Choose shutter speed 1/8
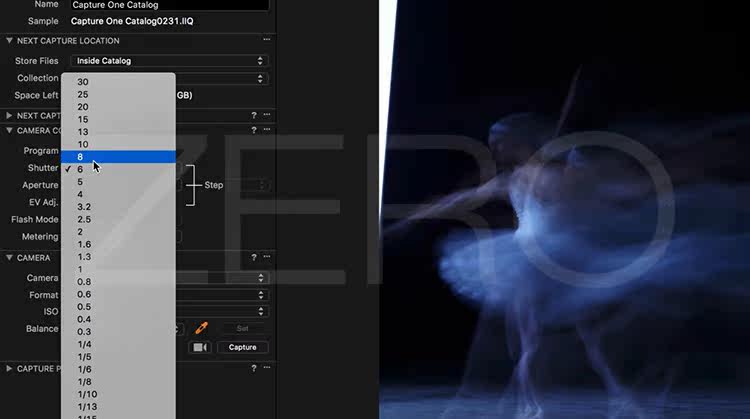Image resolution: width=750 pixels, height=419 pixels. click(118, 382)
